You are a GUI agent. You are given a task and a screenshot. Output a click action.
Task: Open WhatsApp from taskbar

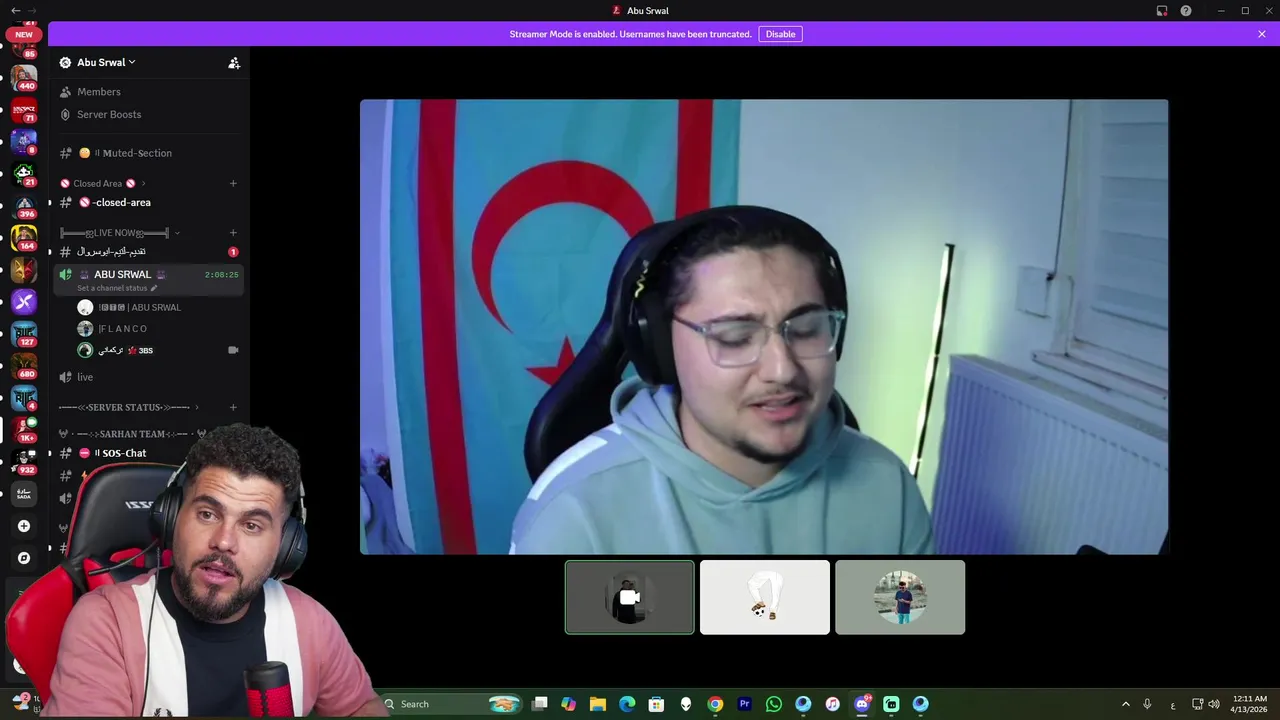[774, 704]
